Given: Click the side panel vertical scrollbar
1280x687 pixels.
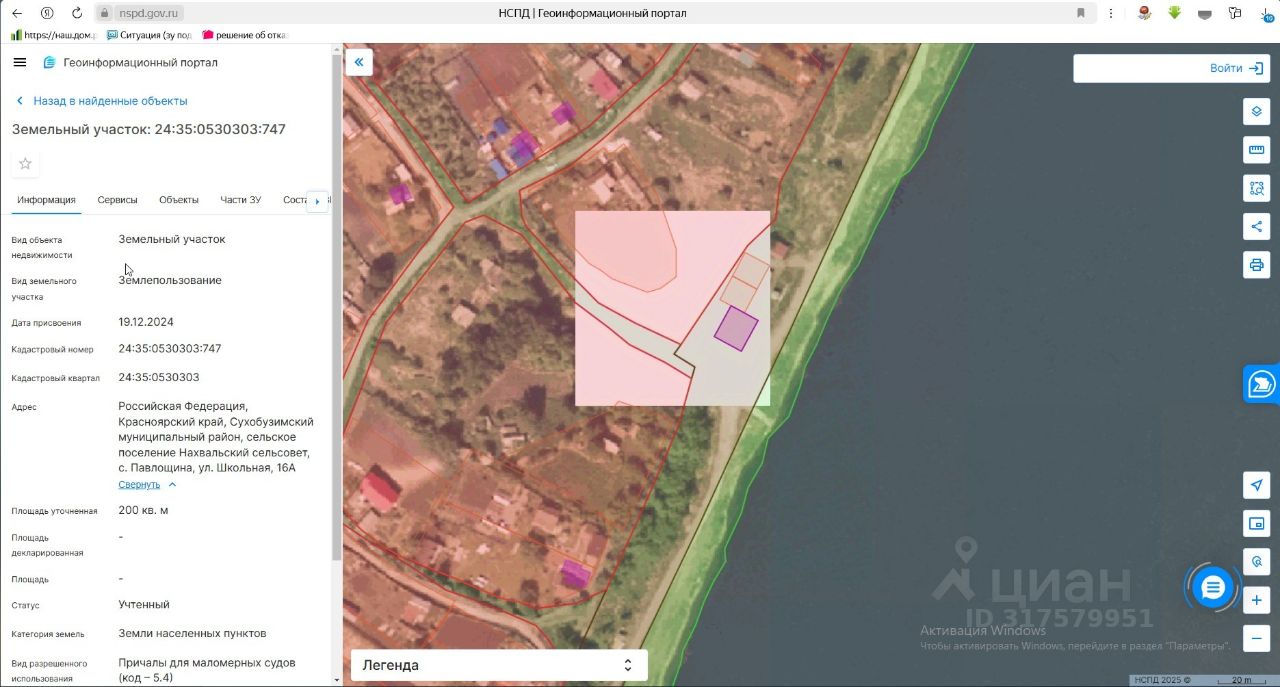Looking at the screenshot, I should [x=336, y=310].
